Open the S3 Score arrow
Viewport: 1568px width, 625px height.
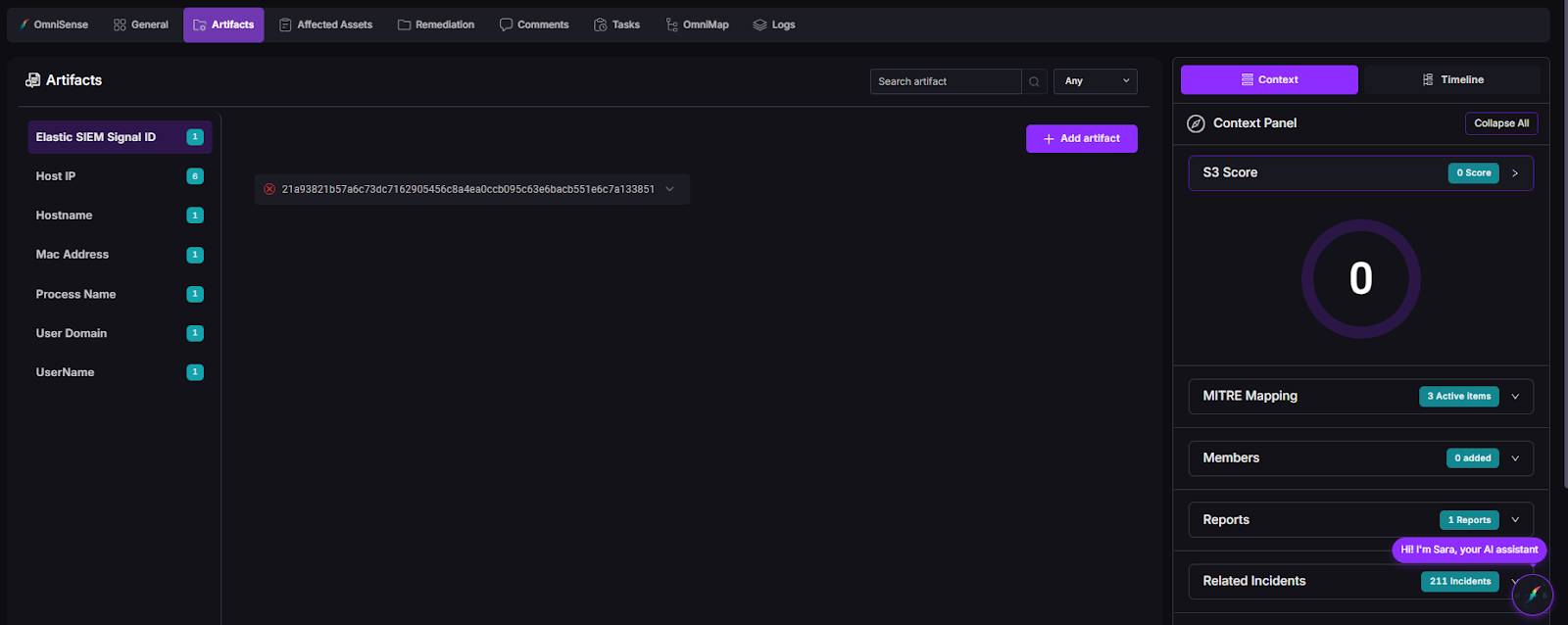click(1515, 173)
